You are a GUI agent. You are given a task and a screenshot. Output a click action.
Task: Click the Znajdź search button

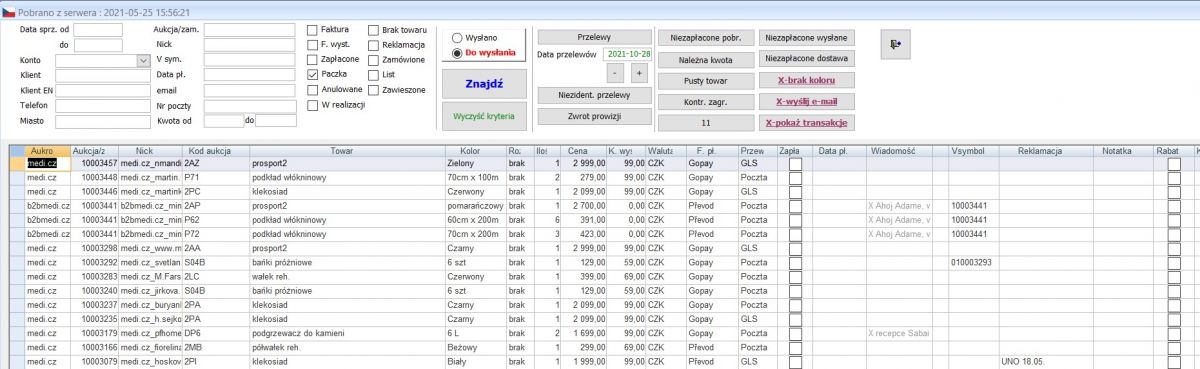(x=484, y=82)
